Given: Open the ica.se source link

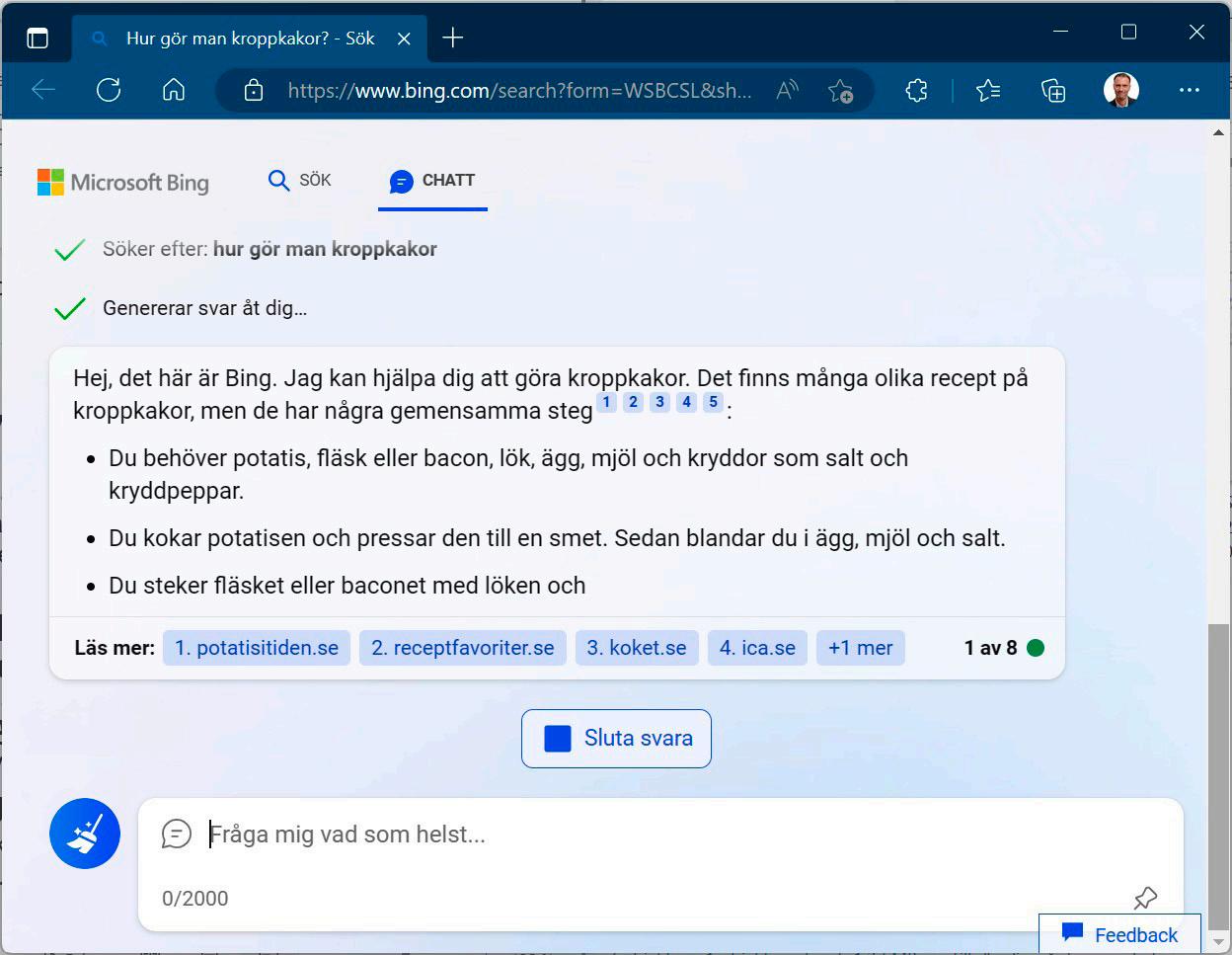Looking at the screenshot, I should pos(757,648).
